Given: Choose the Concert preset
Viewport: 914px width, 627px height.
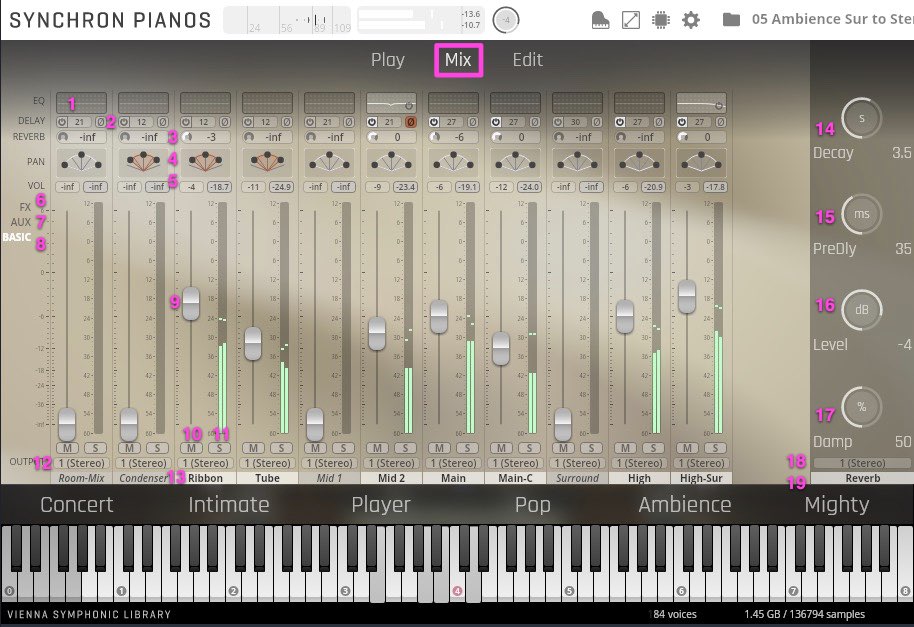Looking at the screenshot, I should pos(76,505).
